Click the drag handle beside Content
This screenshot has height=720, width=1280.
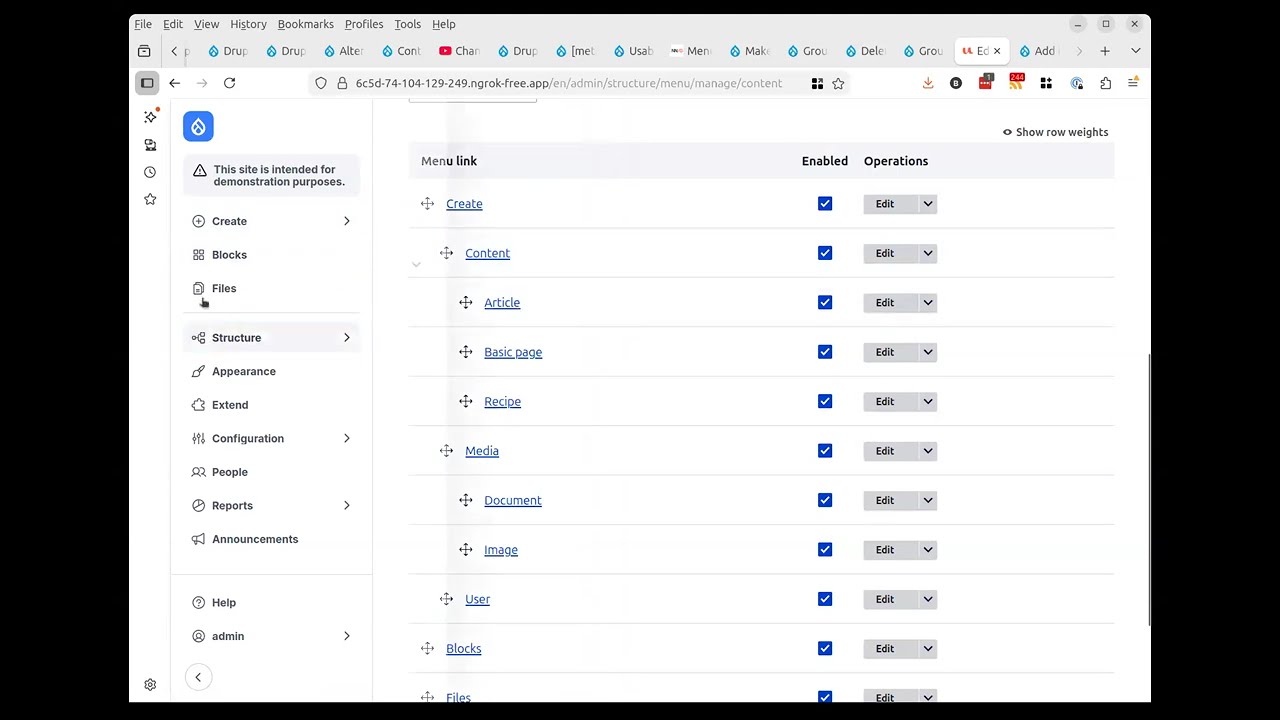[x=446, y=253]
